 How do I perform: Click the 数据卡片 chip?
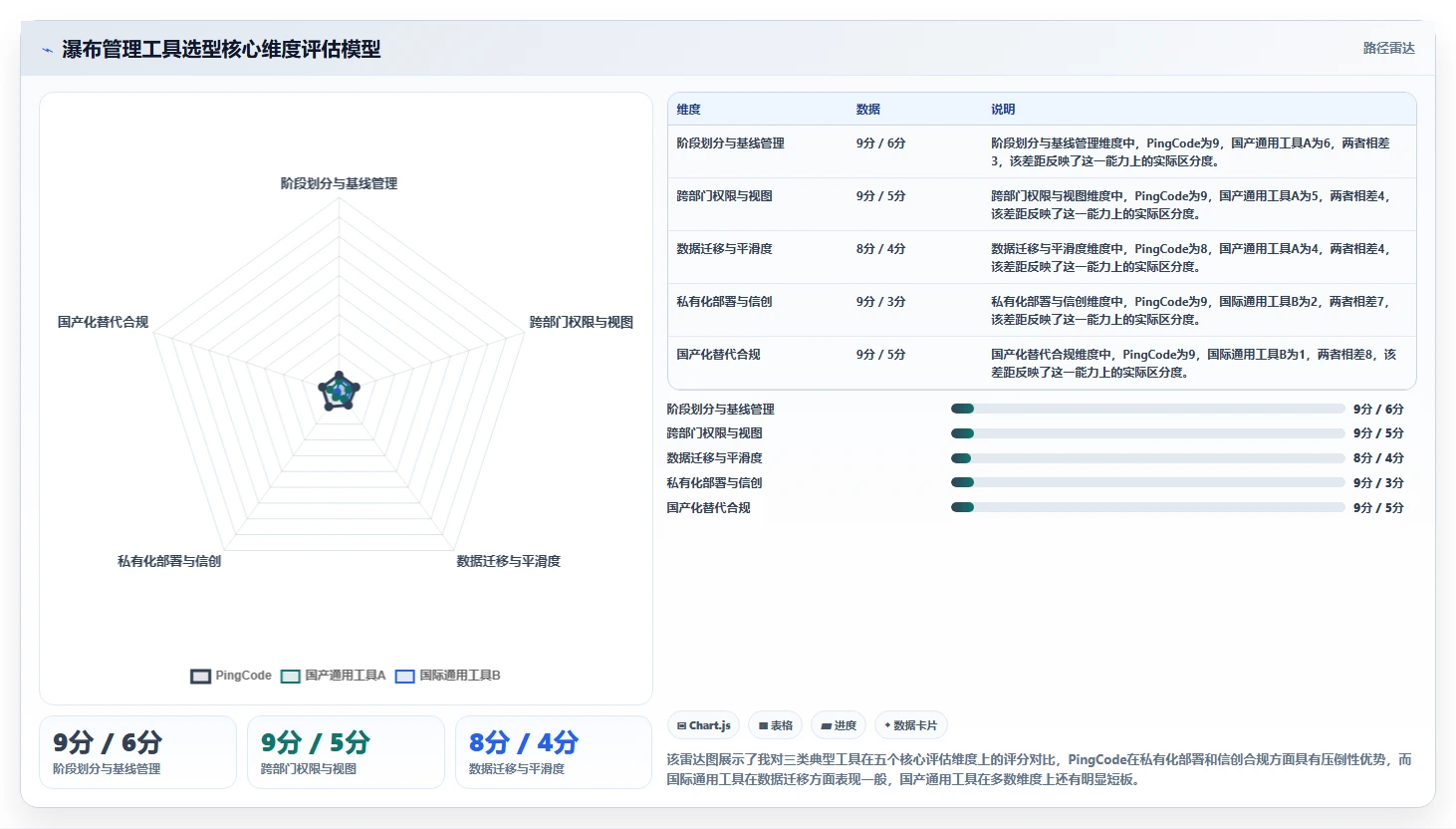pos(910,725)
